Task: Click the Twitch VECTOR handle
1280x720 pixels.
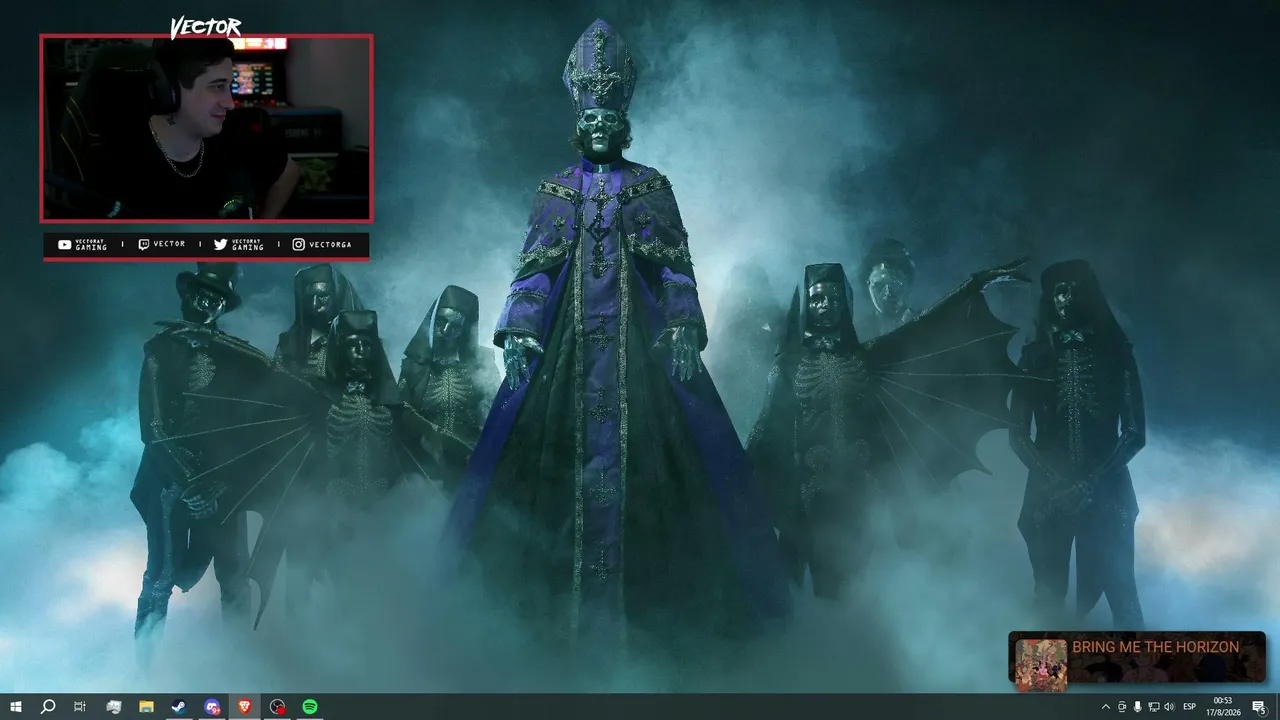Action: click(x=161, y=245)
